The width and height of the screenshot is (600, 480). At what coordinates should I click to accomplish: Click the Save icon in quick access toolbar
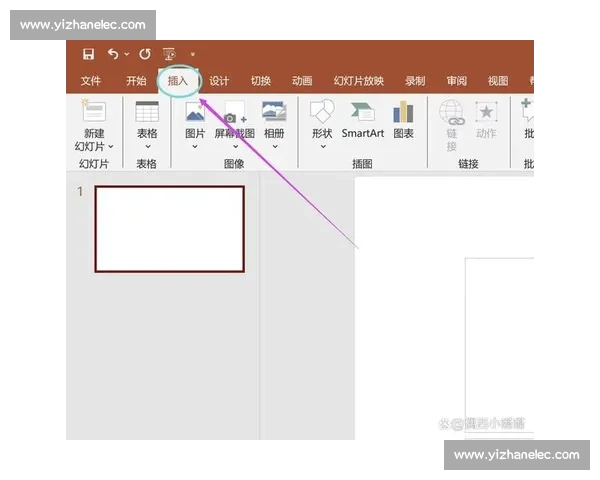click(89, 54)
